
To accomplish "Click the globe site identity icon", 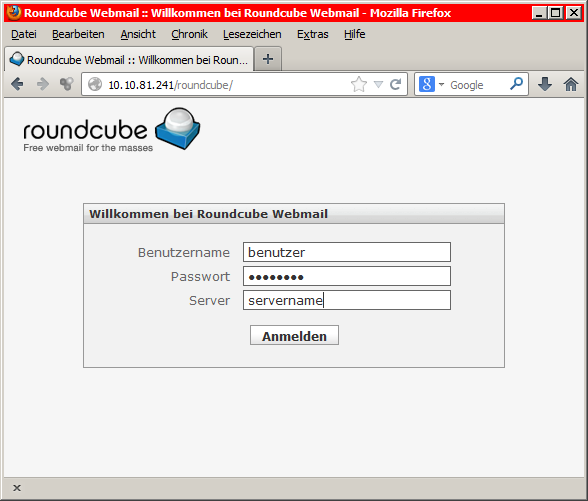I will pyautogui.click(x=95, y=84).
